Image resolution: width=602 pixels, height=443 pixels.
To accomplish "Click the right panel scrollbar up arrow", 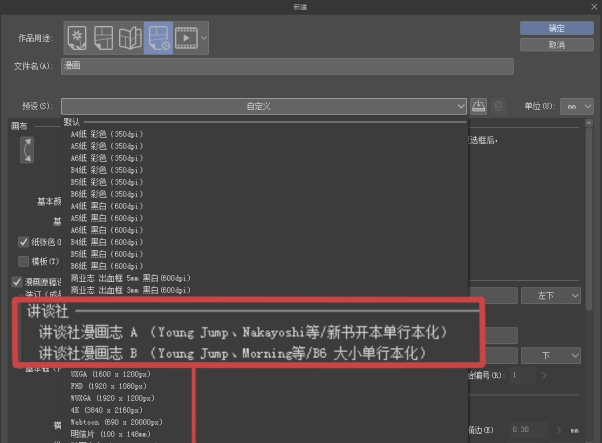I will [589, 123].
